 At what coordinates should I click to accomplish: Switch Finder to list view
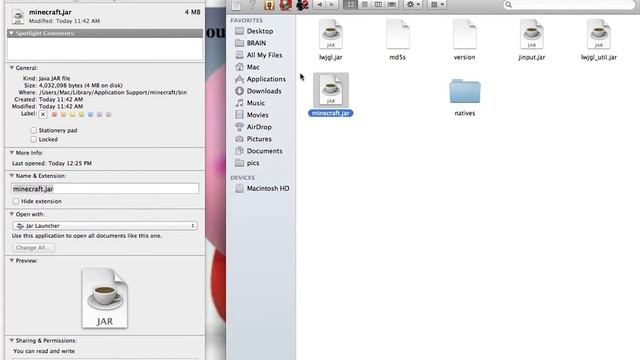pos(364,4)
